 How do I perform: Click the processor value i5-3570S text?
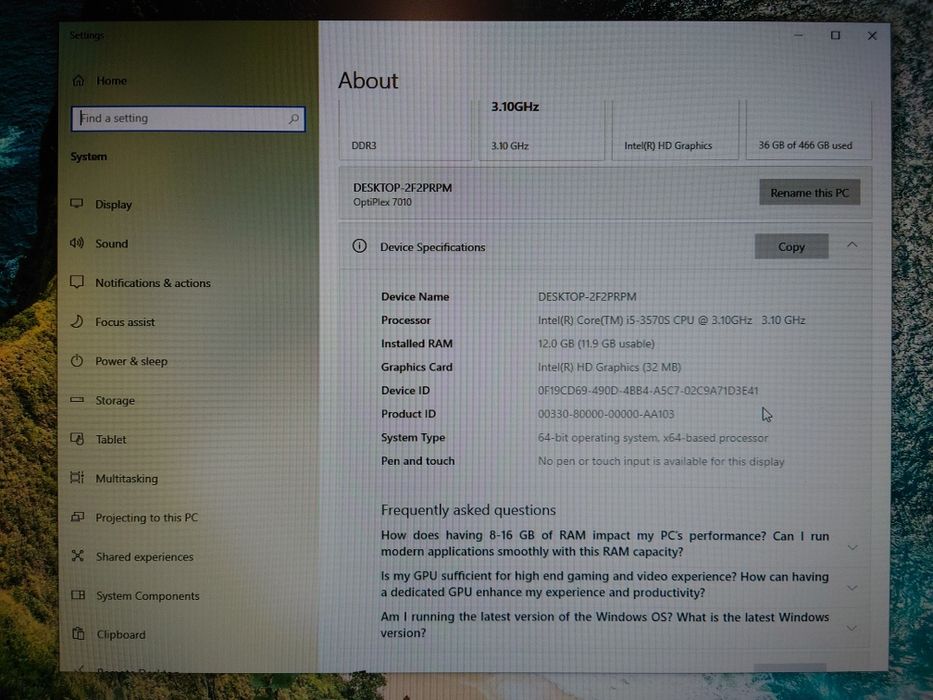pyautogui.click(x=671, y=320)
